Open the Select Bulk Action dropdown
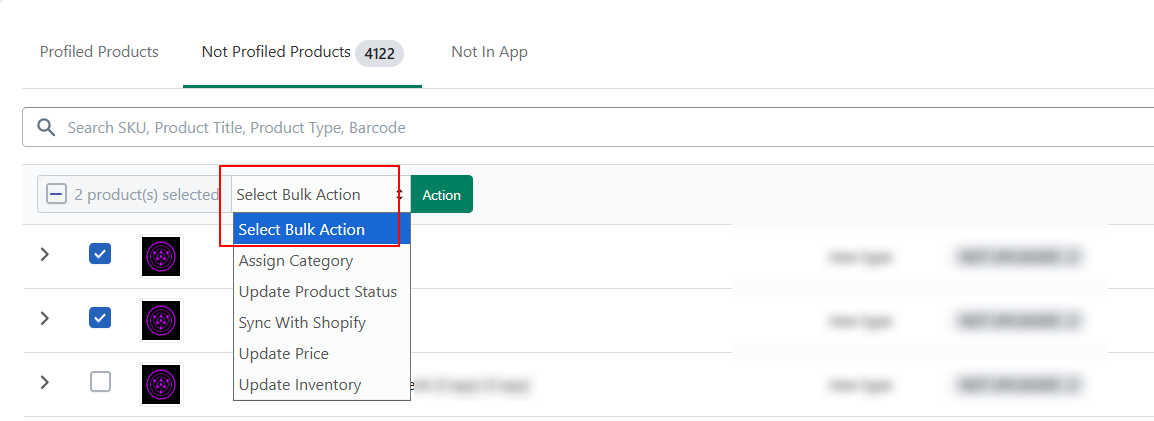 coord(321,194)
